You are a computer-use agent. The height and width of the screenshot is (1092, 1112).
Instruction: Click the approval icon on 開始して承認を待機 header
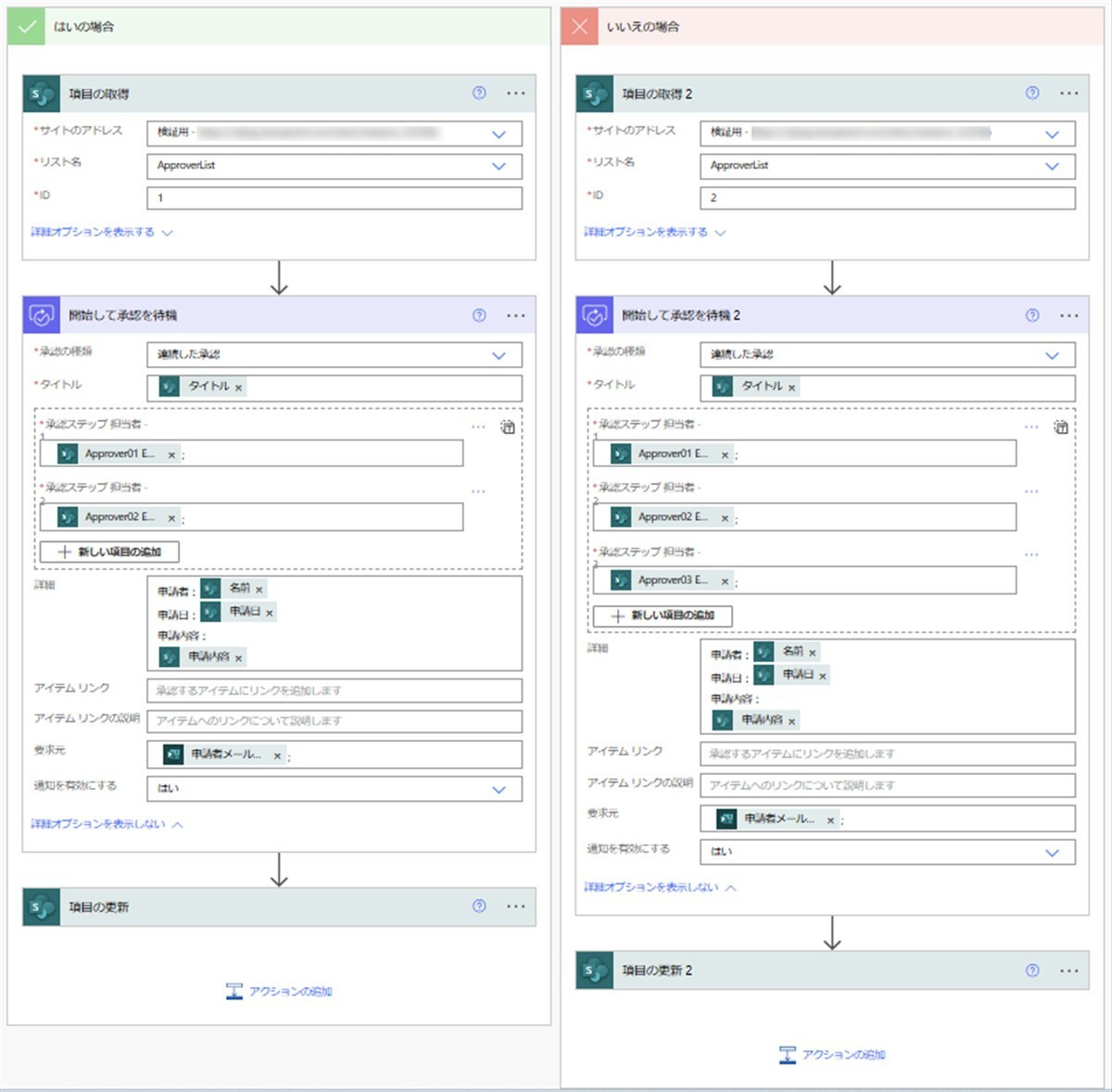tap(41, 315)
